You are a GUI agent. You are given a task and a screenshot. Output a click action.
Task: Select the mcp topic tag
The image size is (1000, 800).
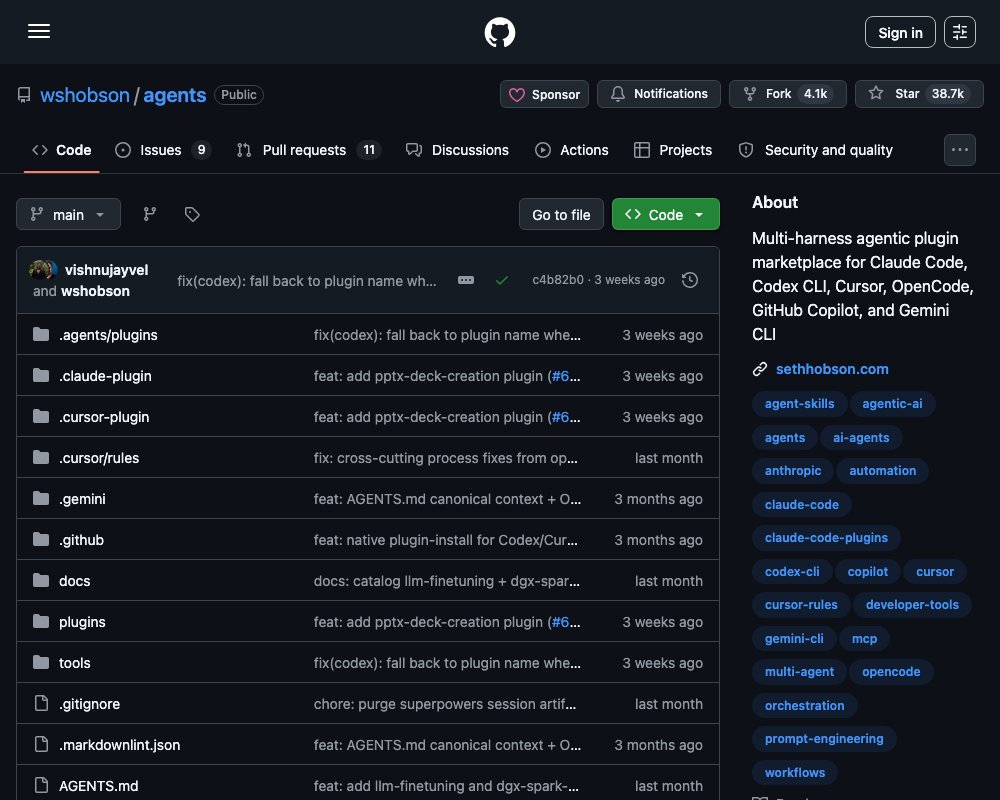(864, 639)
